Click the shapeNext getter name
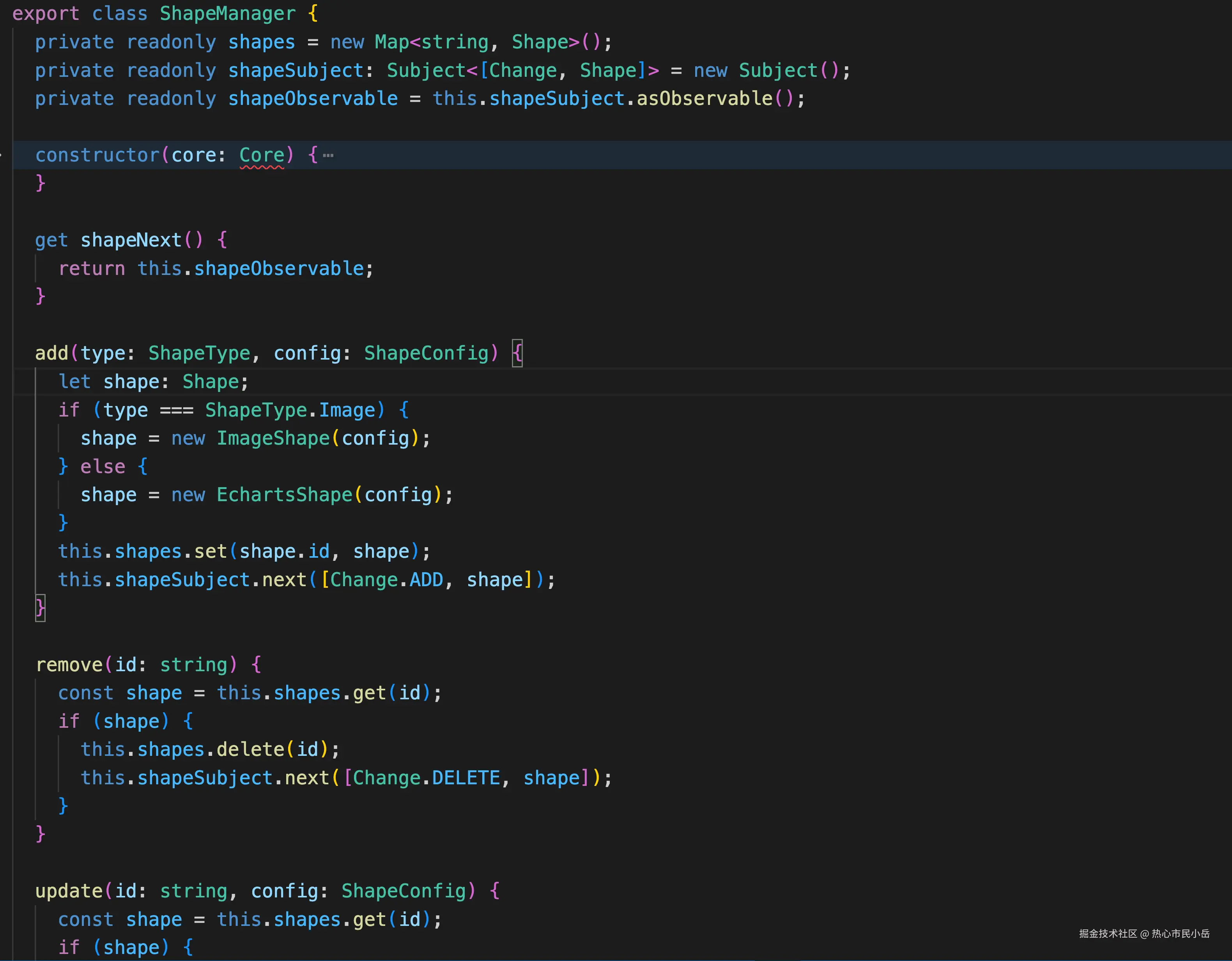This screenshot has width=1232, height=961. click(131, 240)
